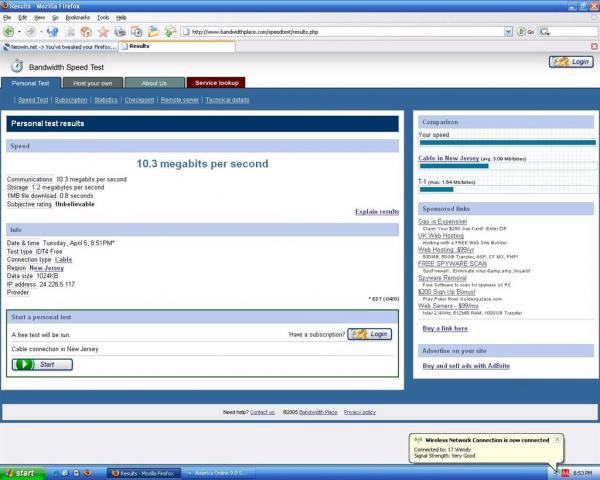The image size is (600, 480).
Task: Open the Technical details link
Action: point(227,100)
